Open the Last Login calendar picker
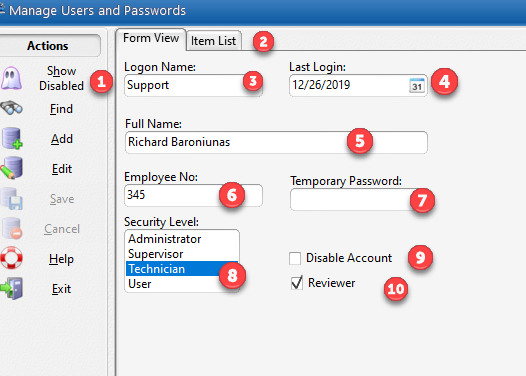 [x=417, y=85]
